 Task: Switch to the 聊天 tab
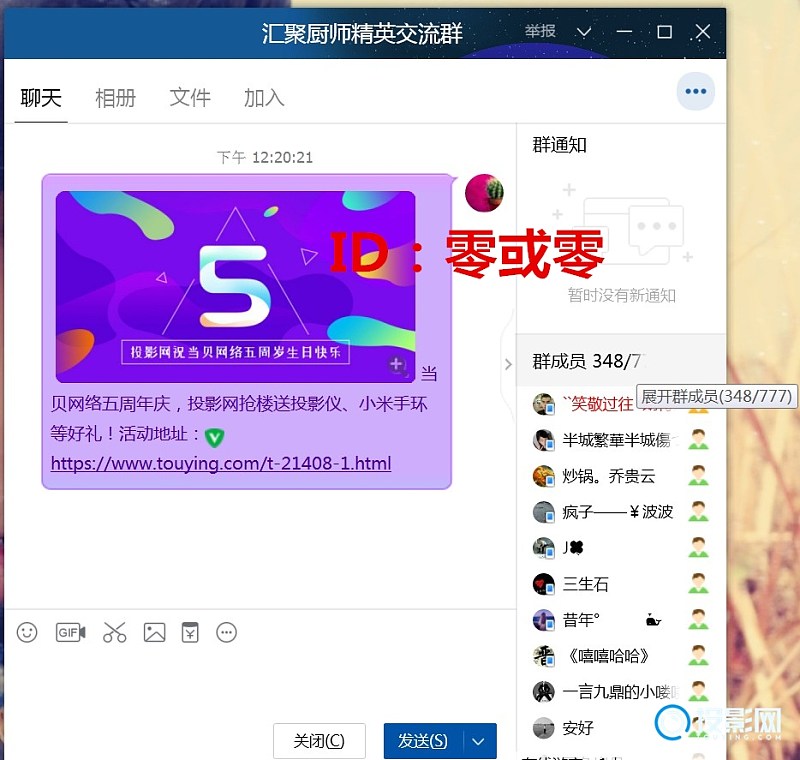point(41,98)
